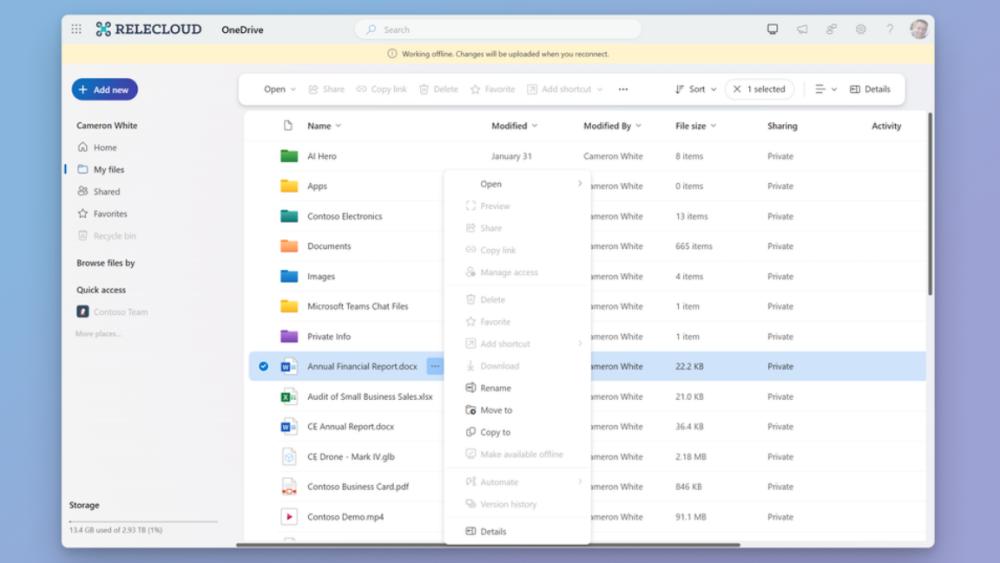Click the monitor icon in the header

click(772, 29)
